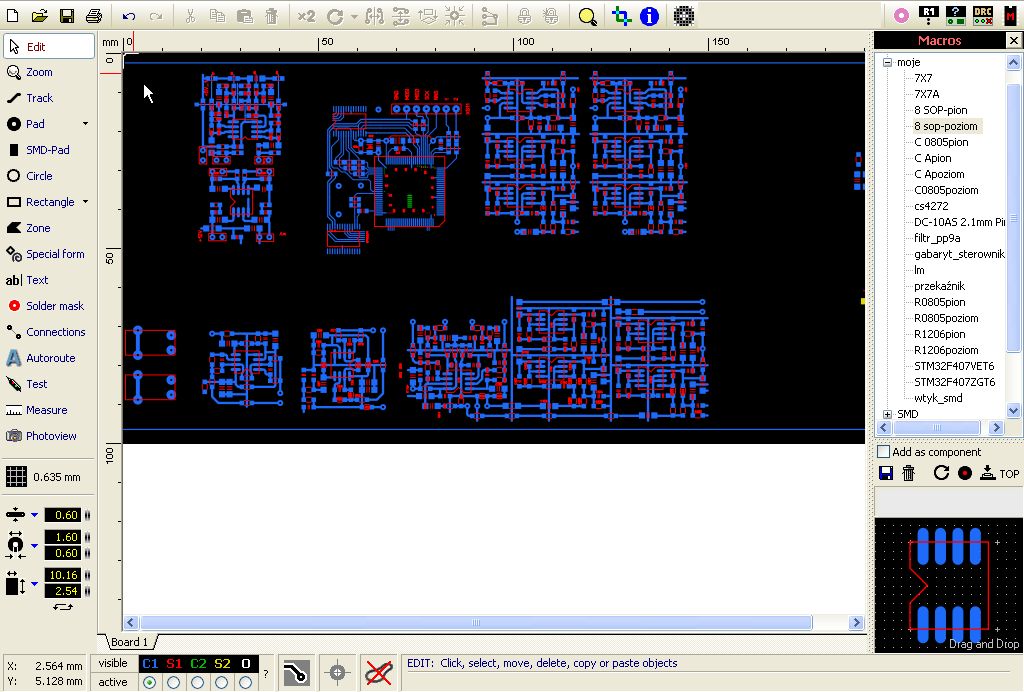Select the Track drawing tool
Image resolution: width=1024 pixels, height=692 pixels.
point(39,98)
